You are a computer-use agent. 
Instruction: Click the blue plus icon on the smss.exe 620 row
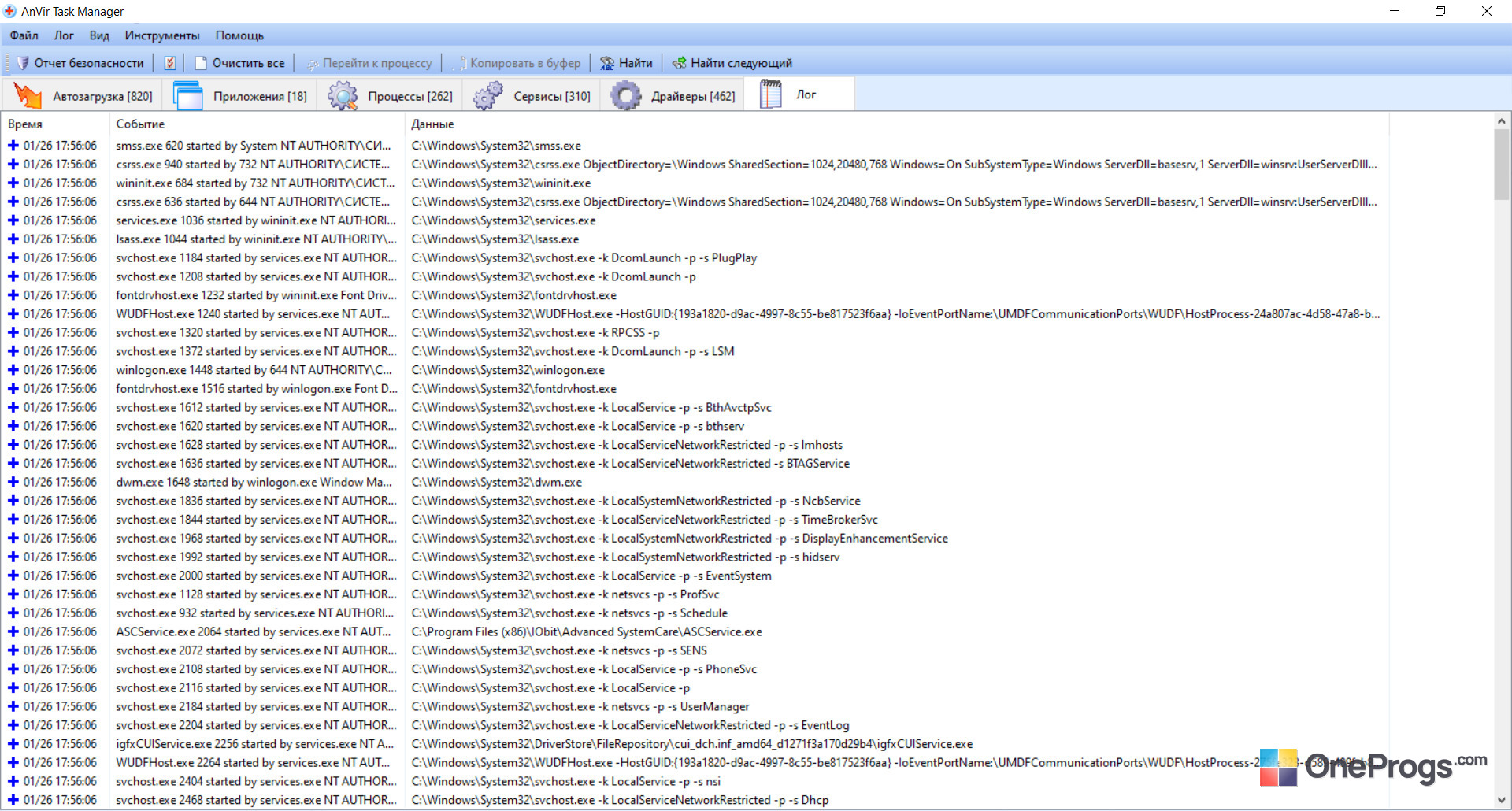[13, 146]
